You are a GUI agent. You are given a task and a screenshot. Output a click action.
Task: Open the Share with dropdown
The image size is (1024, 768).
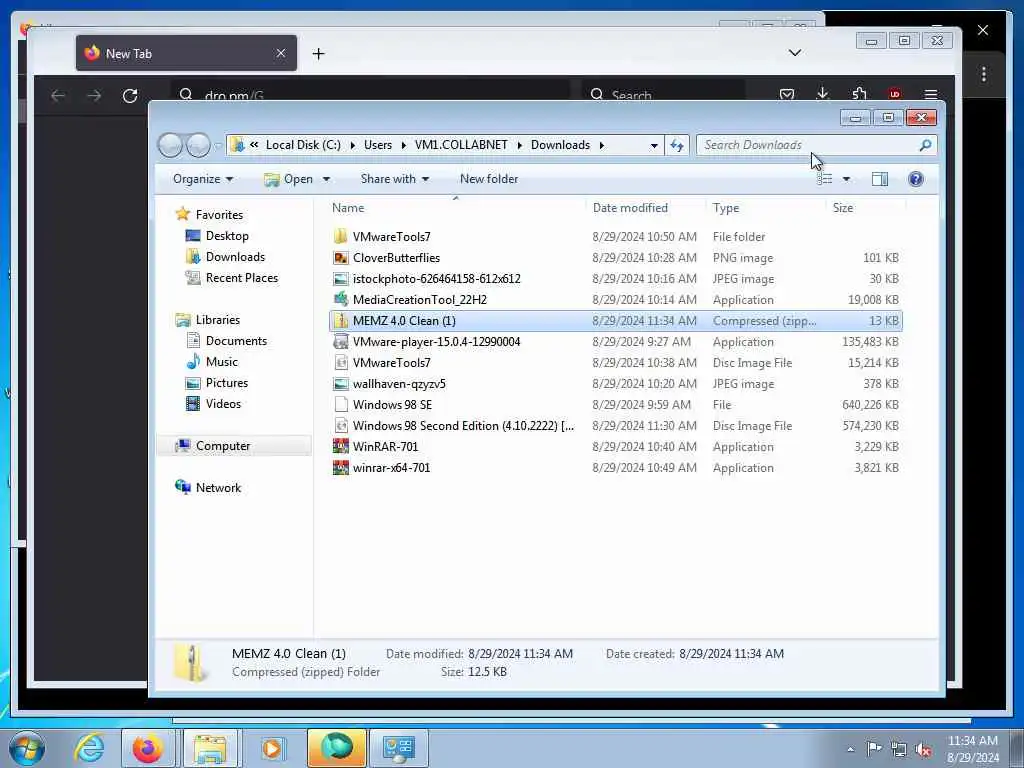[x=394, y=179]
